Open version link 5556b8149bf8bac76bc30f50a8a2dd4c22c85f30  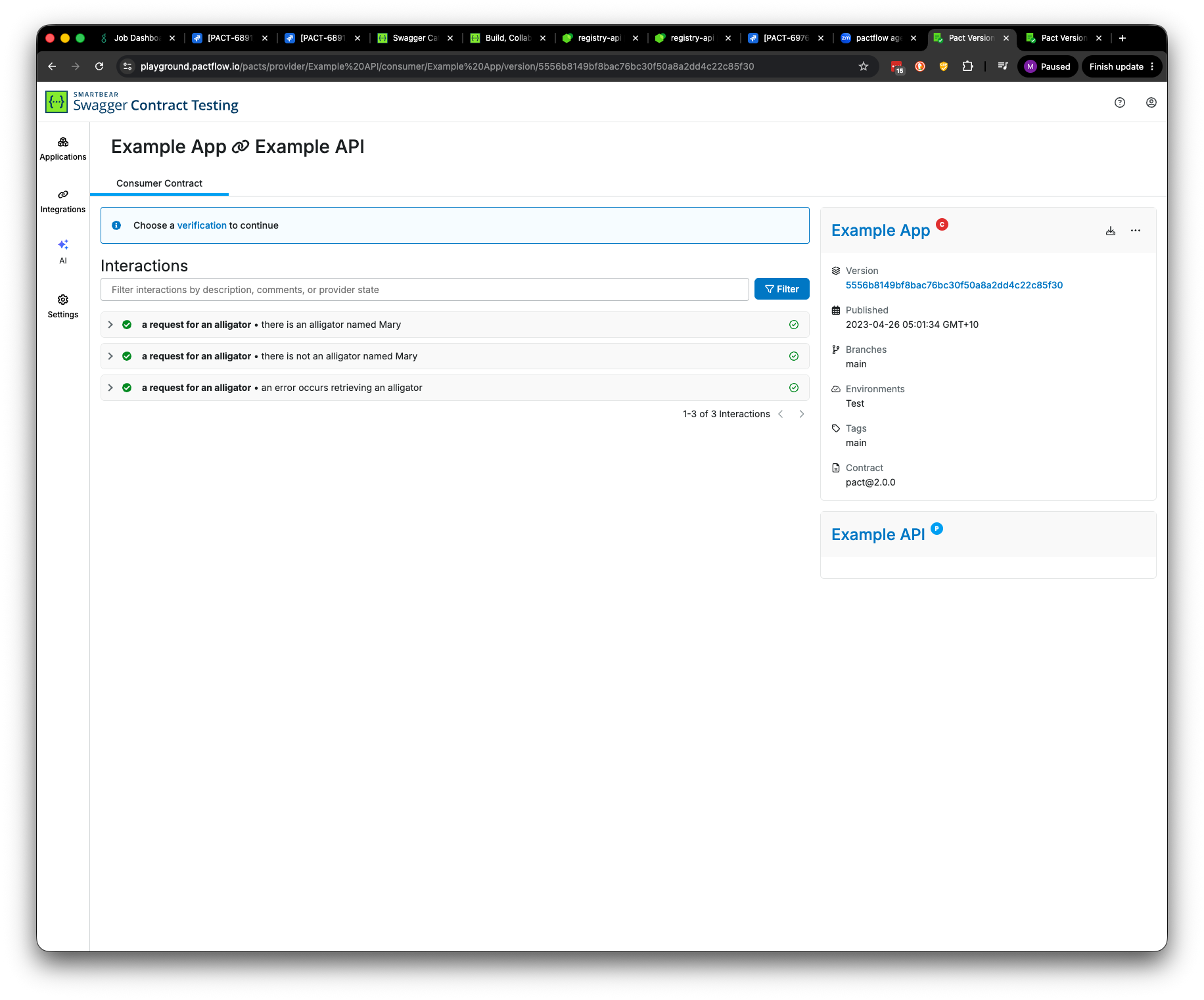click(954, 285)
